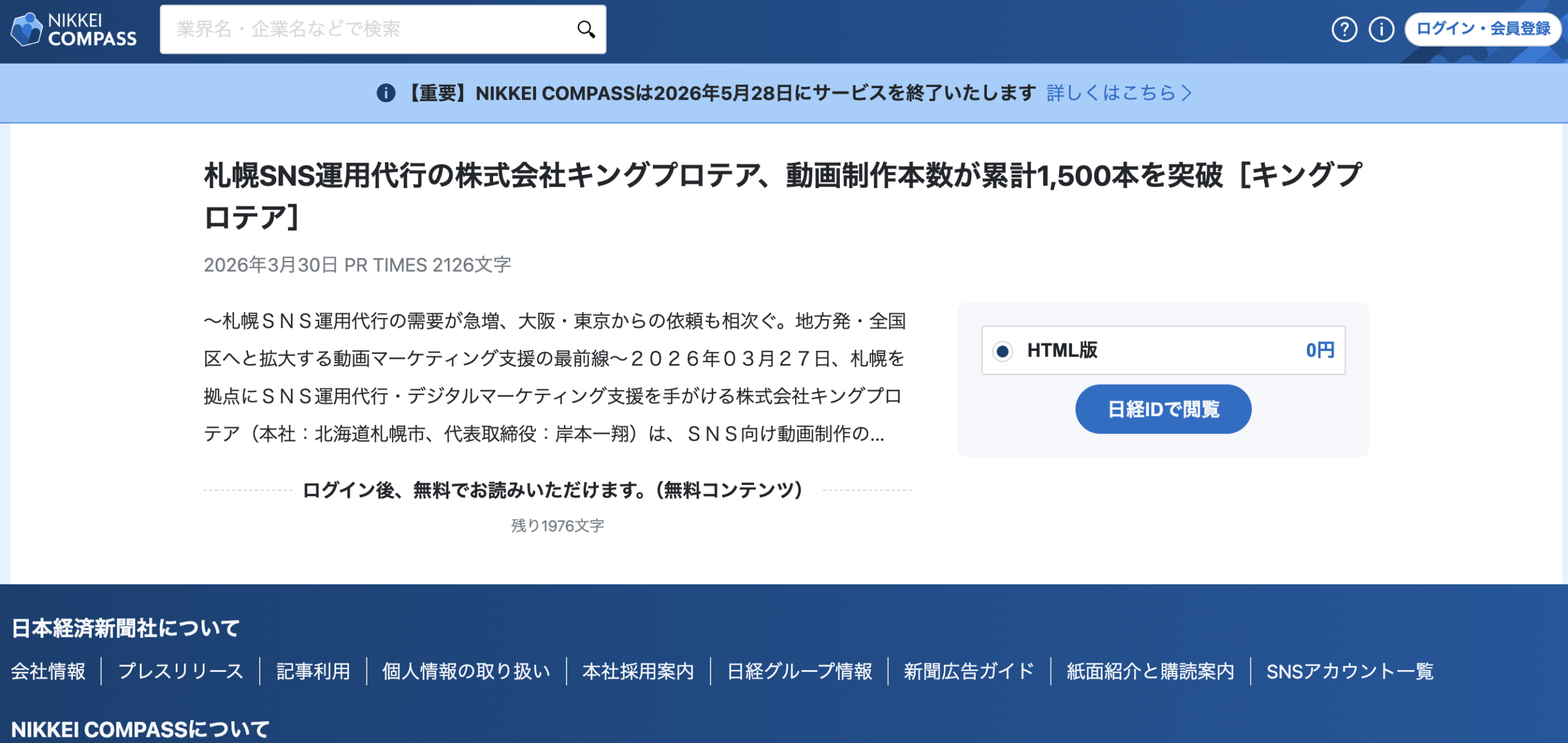Open the 紙面紹介と購読案内 link
This screenshot has height=743, width=1568.
[x=1150, y=671]
